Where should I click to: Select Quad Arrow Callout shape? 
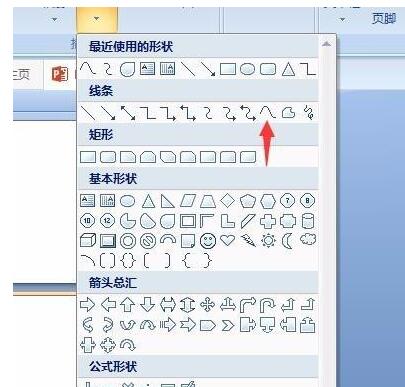coord(108,345)
